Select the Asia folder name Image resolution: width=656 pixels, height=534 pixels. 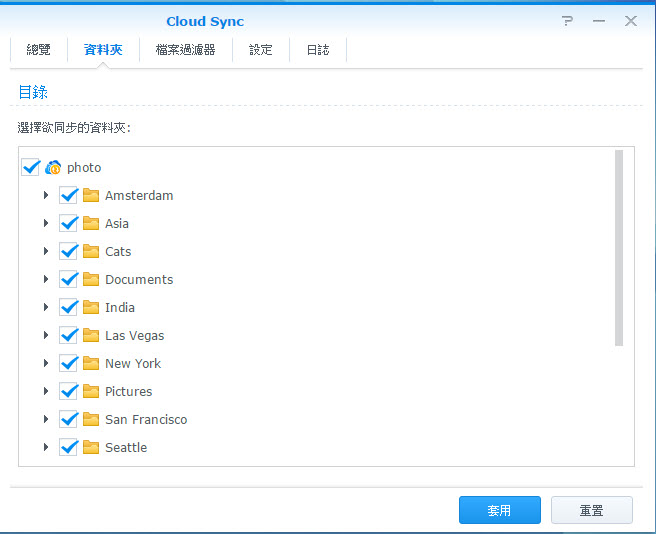tap(117, 223)
